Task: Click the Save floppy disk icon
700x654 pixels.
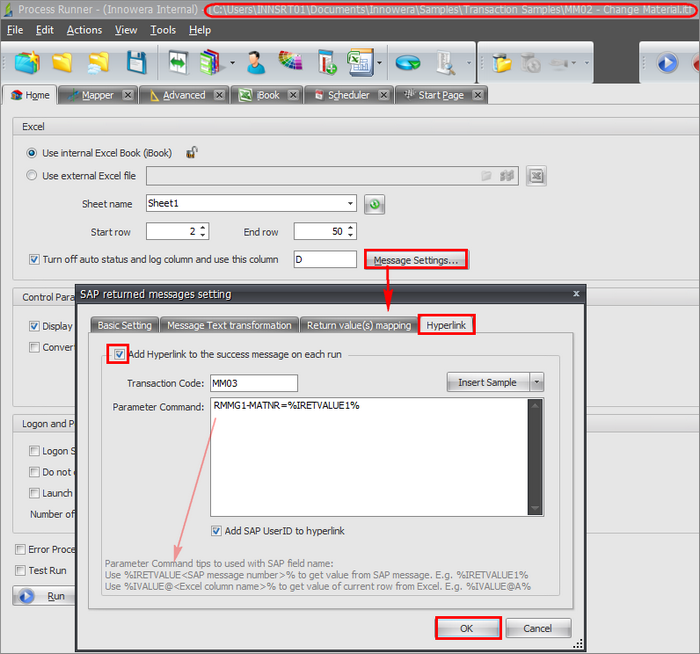Action: point(136,63)
